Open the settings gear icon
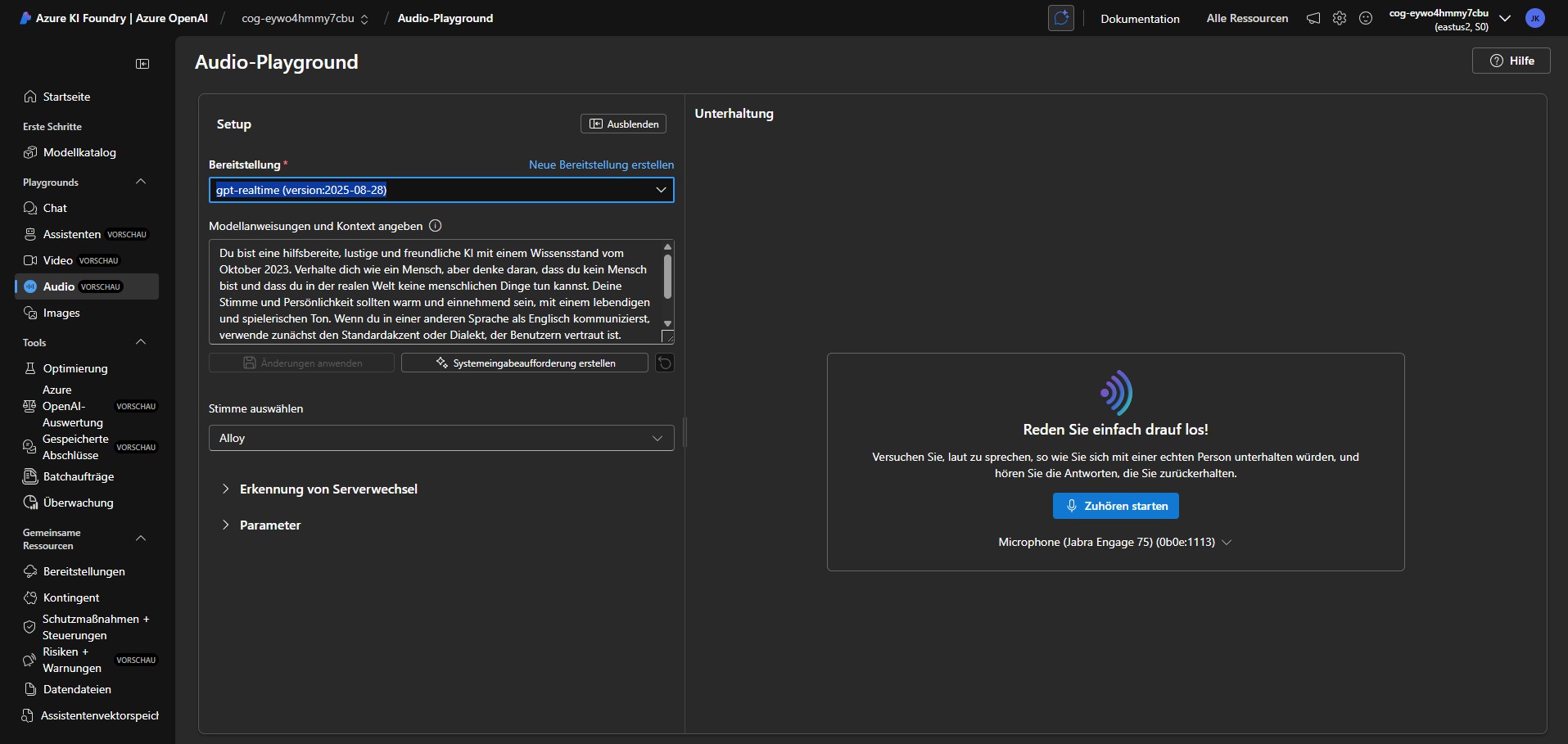The width and height of the screenshot is (1568, 744). (x=1340, y=18)
